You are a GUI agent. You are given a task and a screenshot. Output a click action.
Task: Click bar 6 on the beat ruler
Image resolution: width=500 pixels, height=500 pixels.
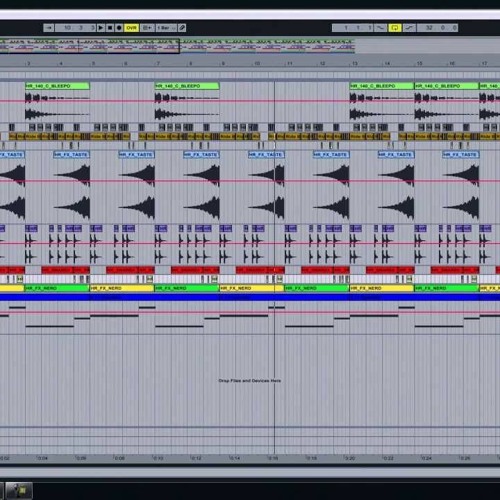(x=125, y=63)
